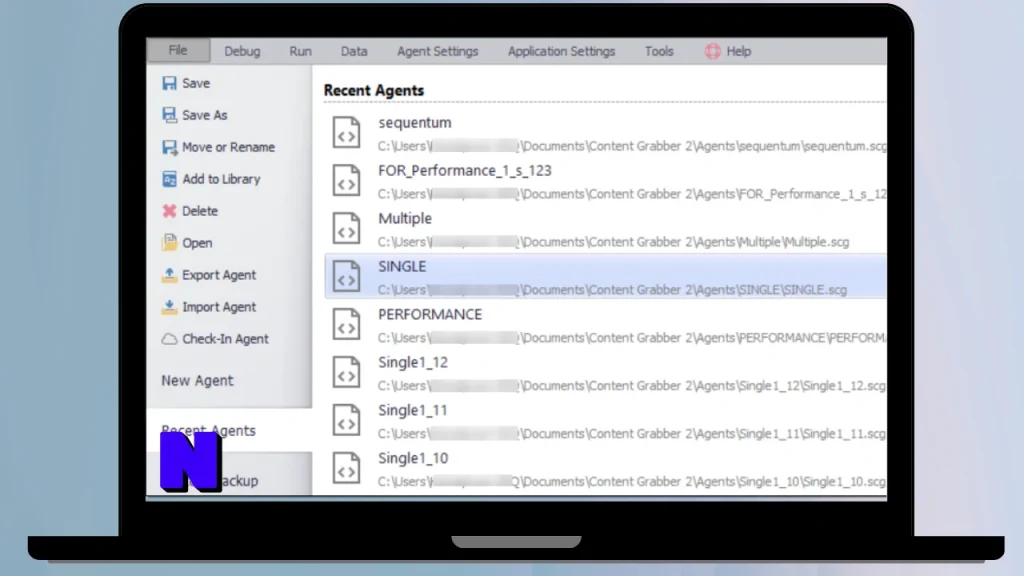The image size is (1024, 576).
Task: Open the Run menu
Action: [x=300, y=51]
